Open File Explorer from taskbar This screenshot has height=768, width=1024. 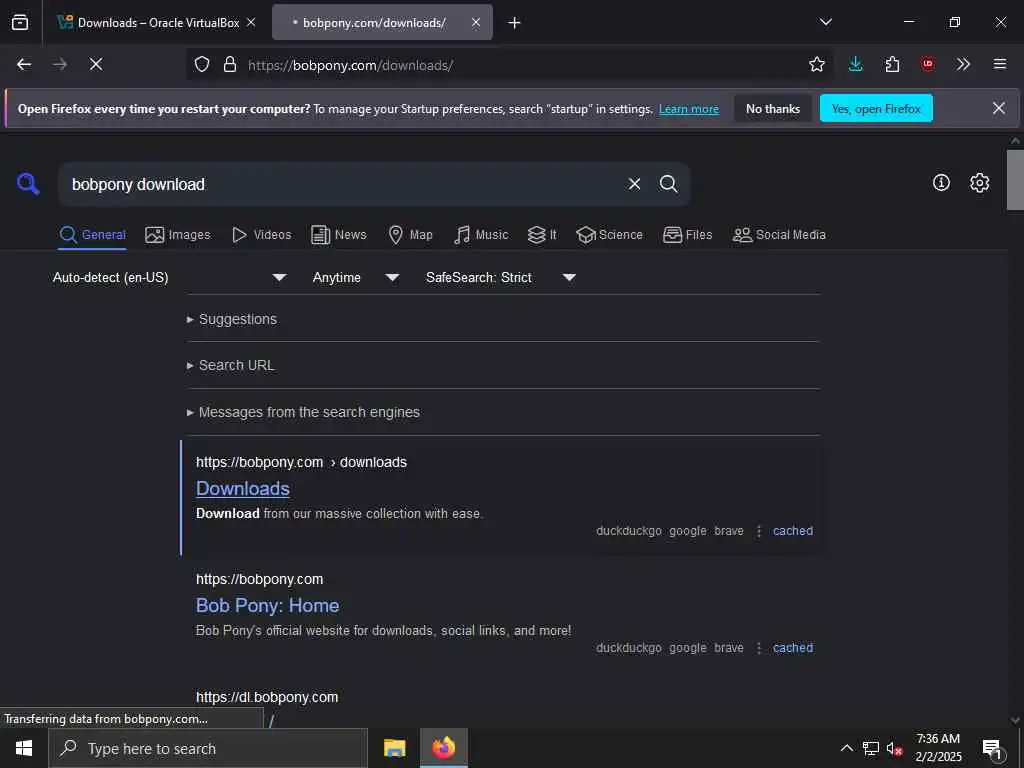point(394,748)
